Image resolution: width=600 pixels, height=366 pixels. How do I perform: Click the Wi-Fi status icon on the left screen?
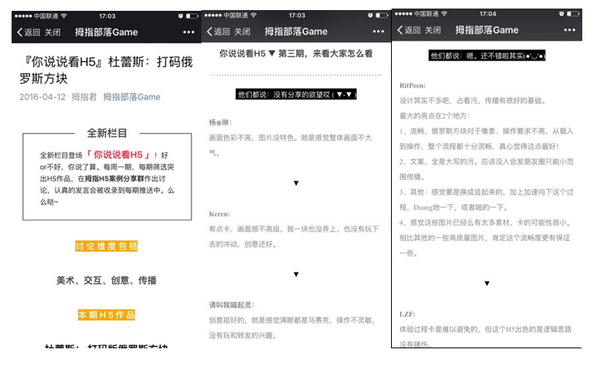[x=64, y=16]
